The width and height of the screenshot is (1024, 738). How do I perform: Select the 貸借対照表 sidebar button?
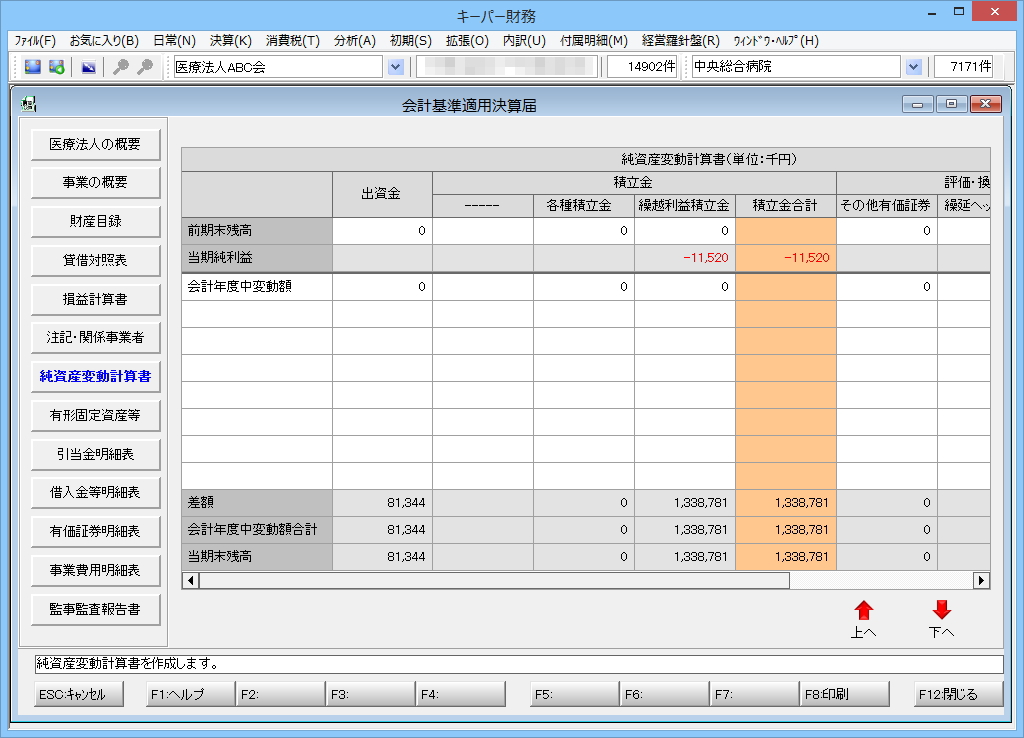tap(96, 260)
